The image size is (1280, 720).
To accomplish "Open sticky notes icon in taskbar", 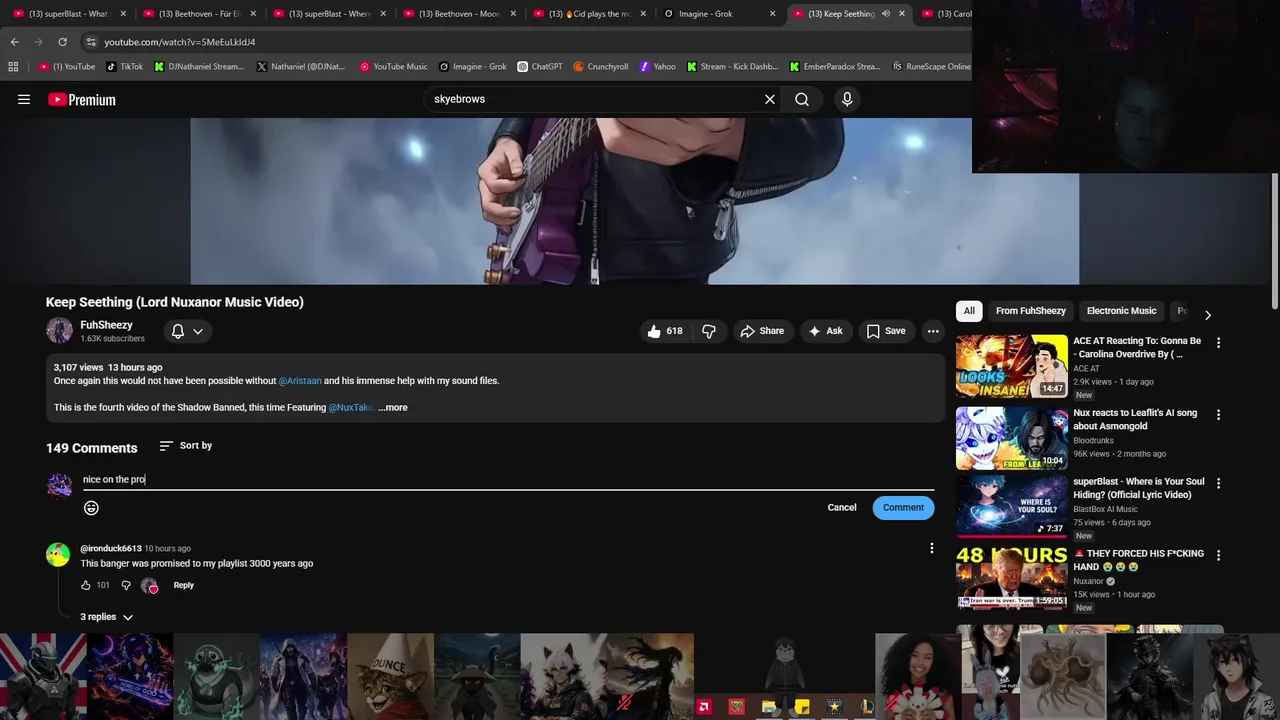I will coord(801,707).
